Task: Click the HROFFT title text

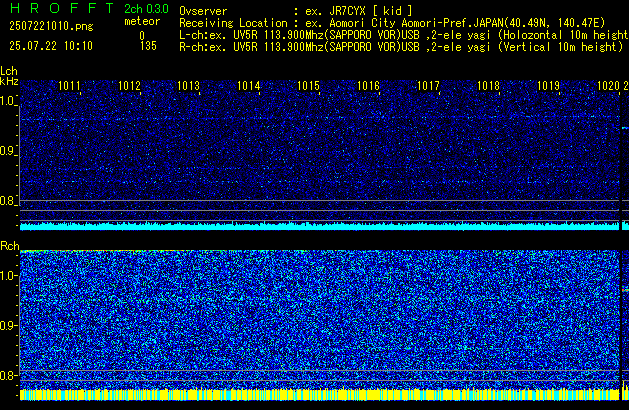Action: [62, 8]
